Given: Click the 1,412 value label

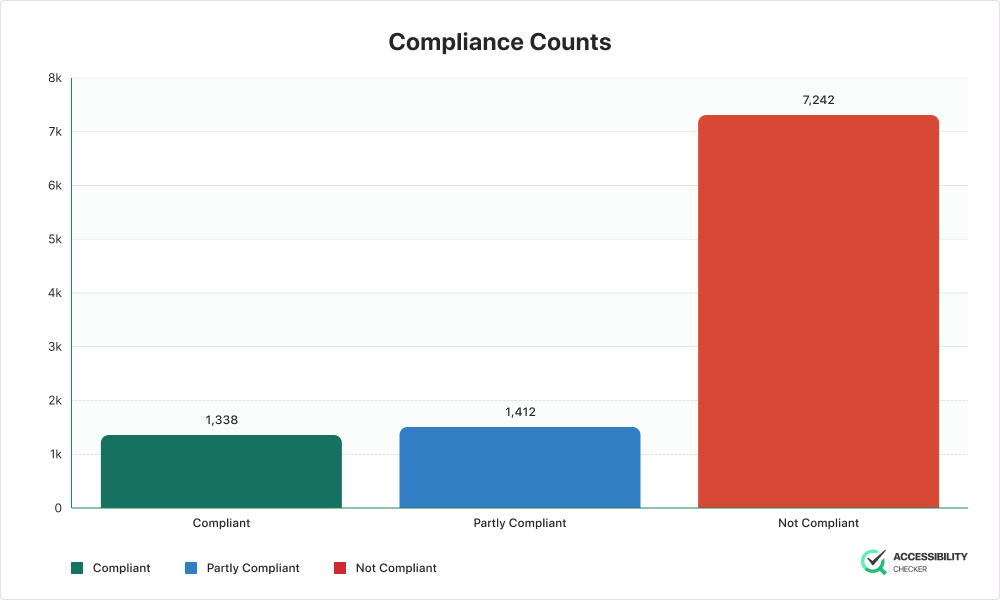Looking at the screenshot, I should point(519,411).
